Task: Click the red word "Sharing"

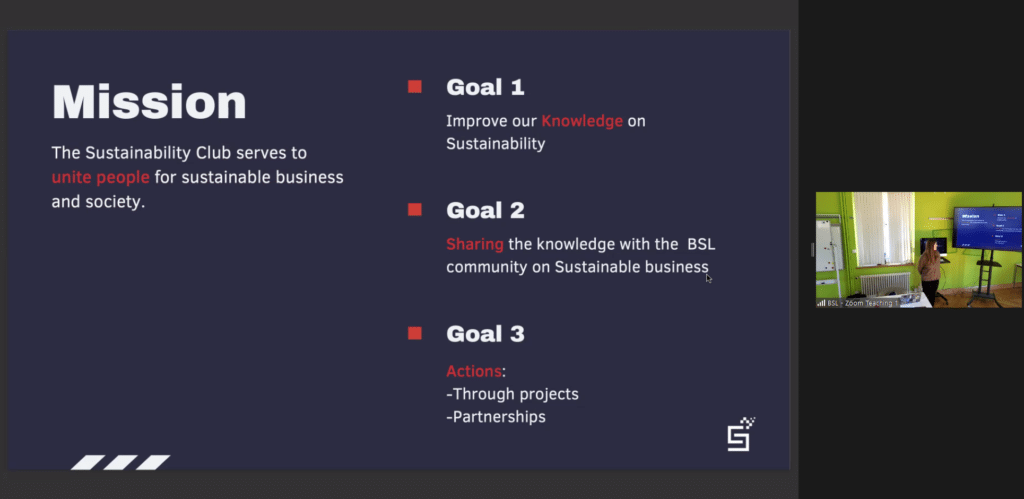Action: [x=475, y=244]
